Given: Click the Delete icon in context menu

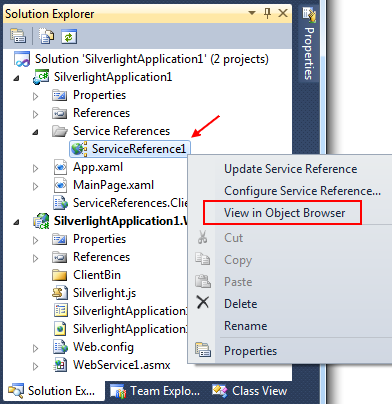Looking at the screenshot, I should pos(203,303).
